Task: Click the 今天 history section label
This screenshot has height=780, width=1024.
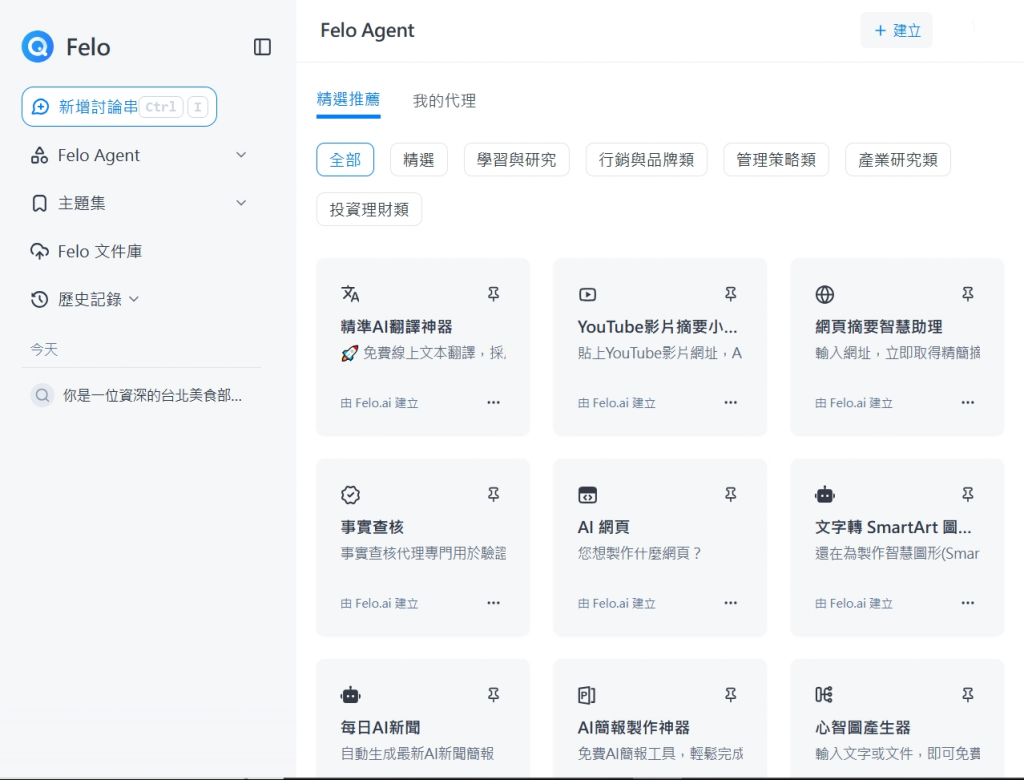Action: pos(44,349)
